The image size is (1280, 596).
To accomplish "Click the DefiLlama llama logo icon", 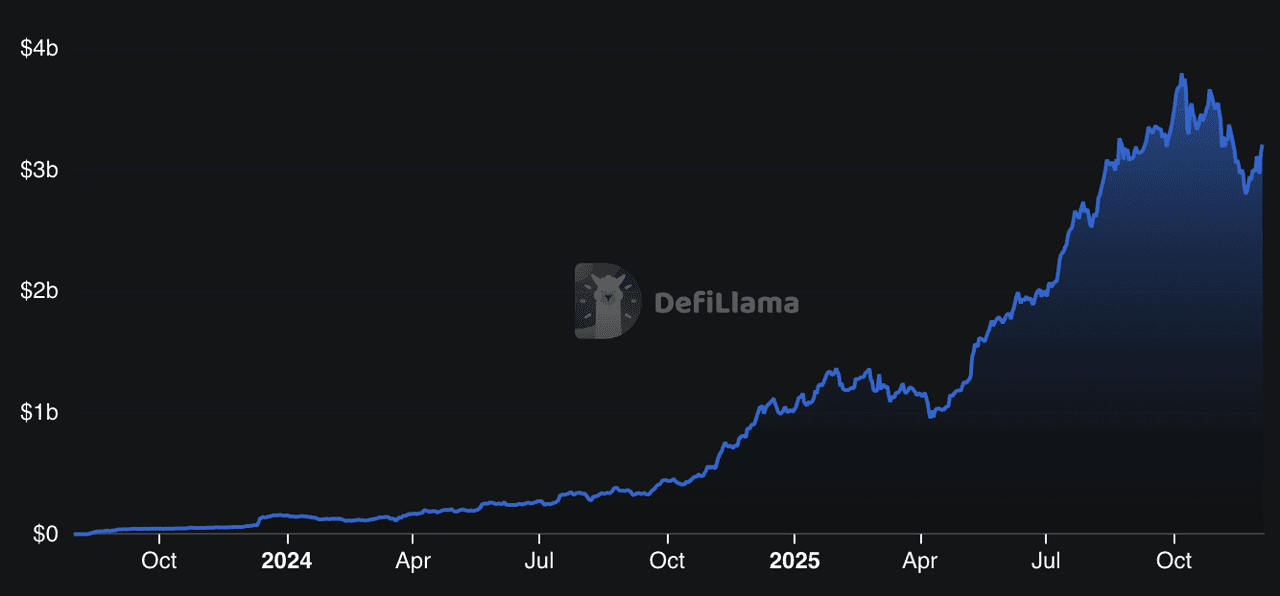I will tap(607, 301).
